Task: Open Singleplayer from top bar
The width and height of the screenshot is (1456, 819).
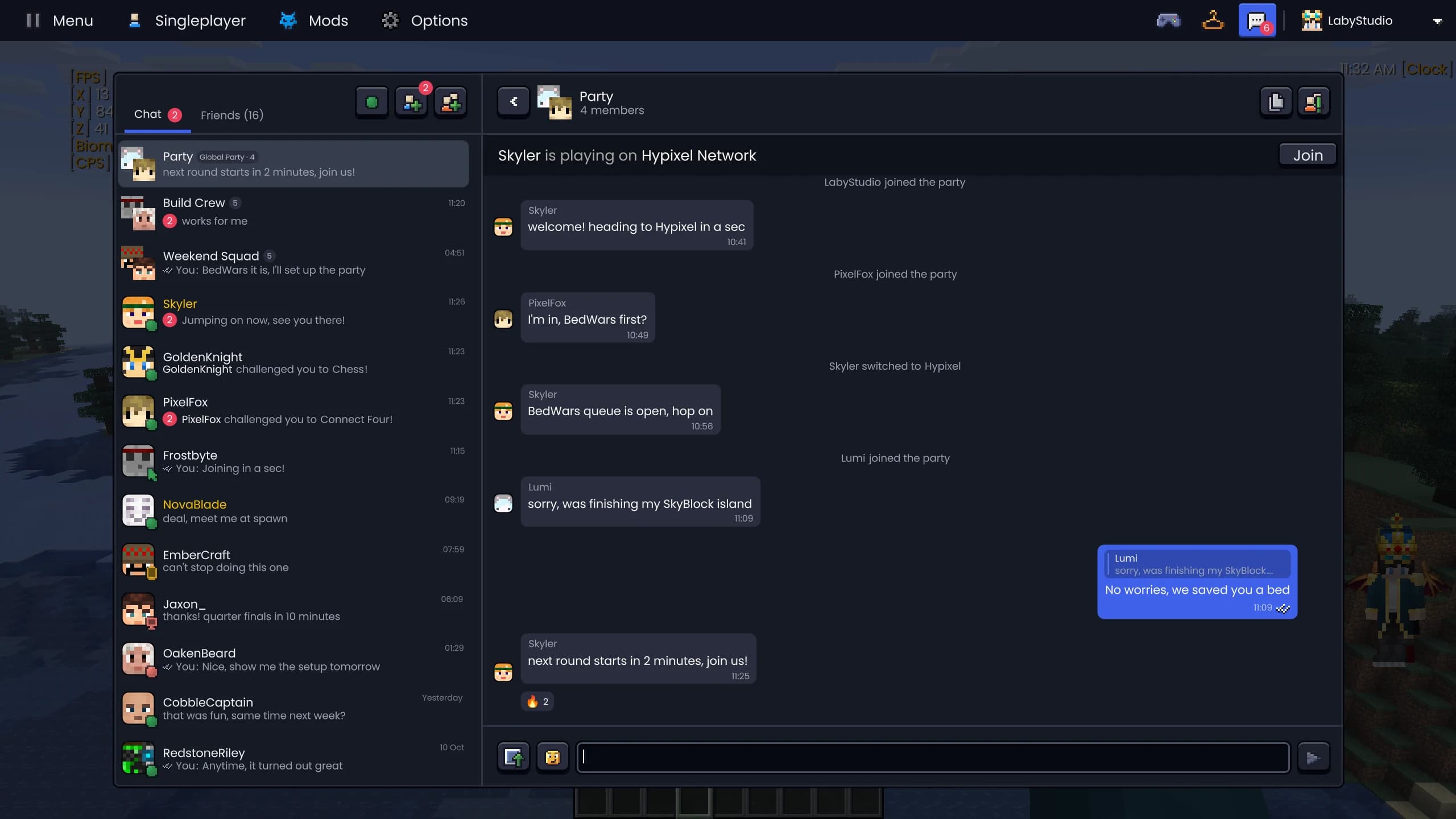Action: coord(187,20)
